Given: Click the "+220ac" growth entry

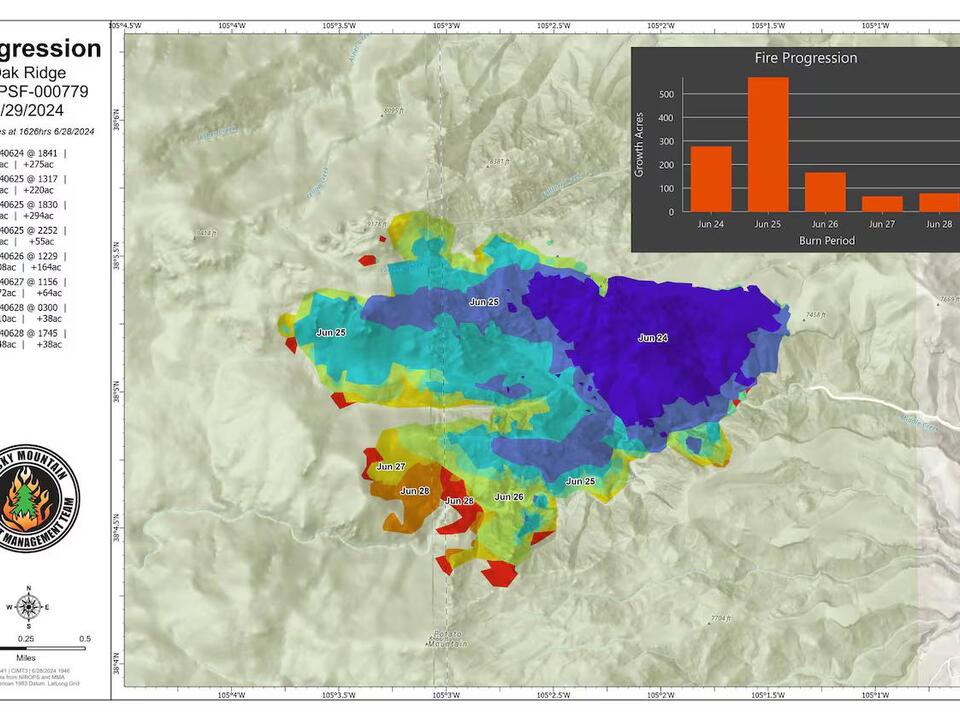Looking at the screenshot, I should [38, 190].
